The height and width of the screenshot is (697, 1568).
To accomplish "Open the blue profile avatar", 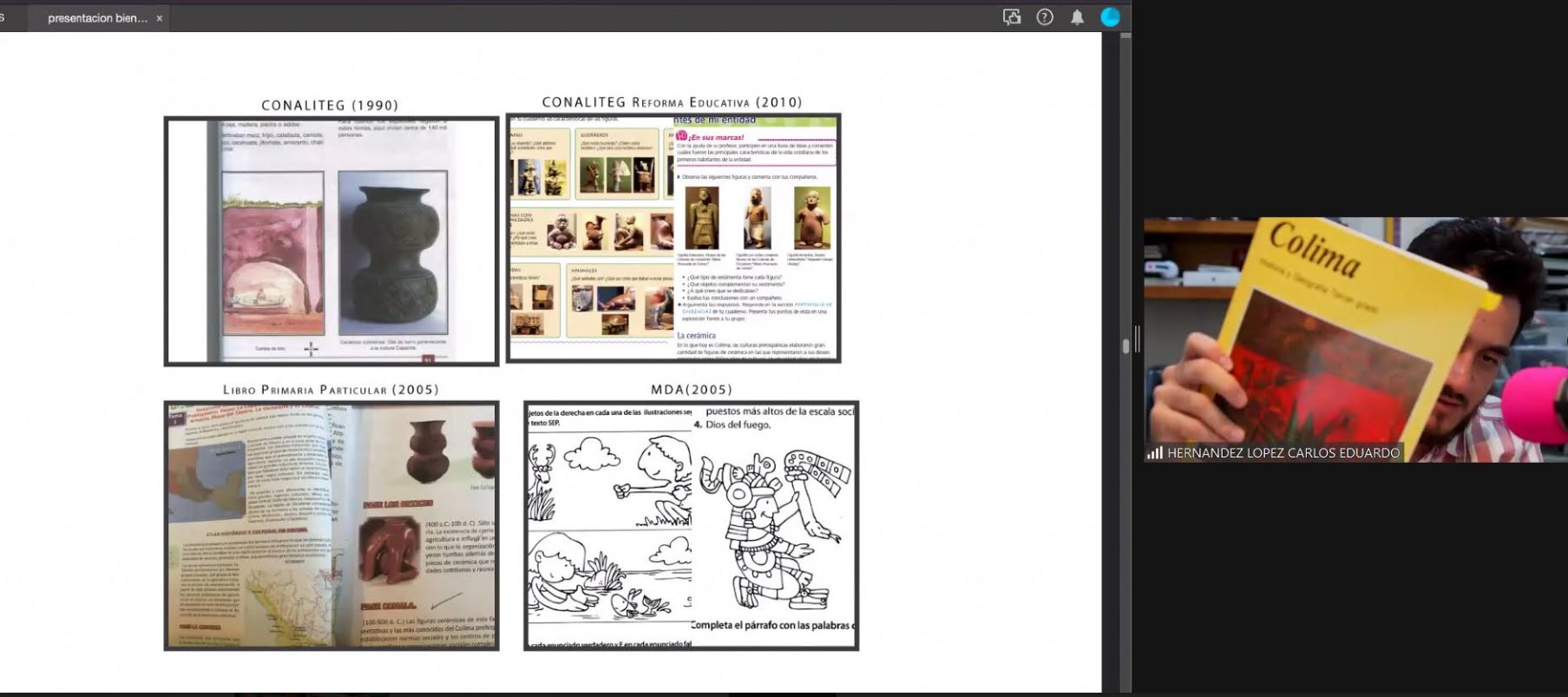I will tap(1110, 17).
